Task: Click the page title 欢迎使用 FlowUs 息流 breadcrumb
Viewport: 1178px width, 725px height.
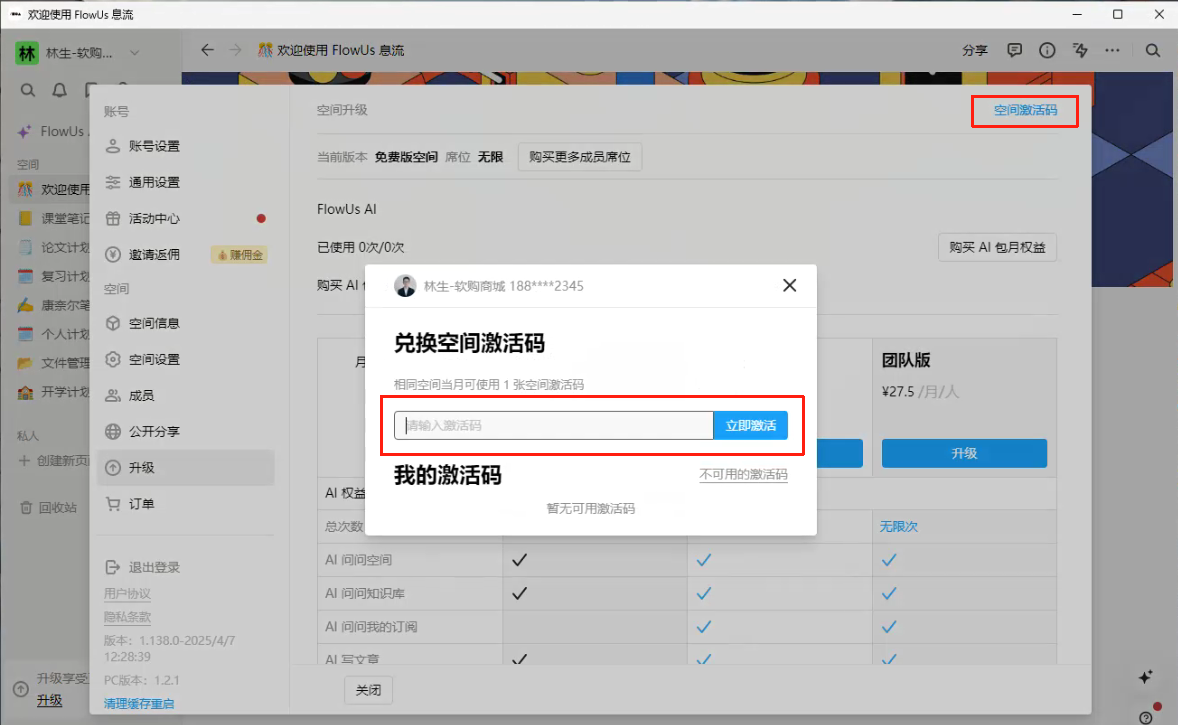Action: coord(331,50)
